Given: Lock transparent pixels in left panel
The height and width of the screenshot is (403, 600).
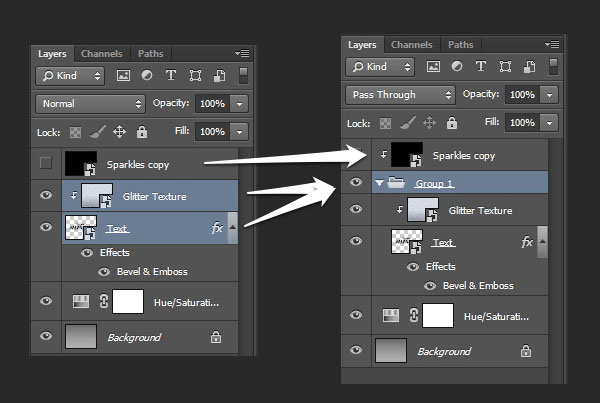Looking at the screenshot, I should pos(75,132).
